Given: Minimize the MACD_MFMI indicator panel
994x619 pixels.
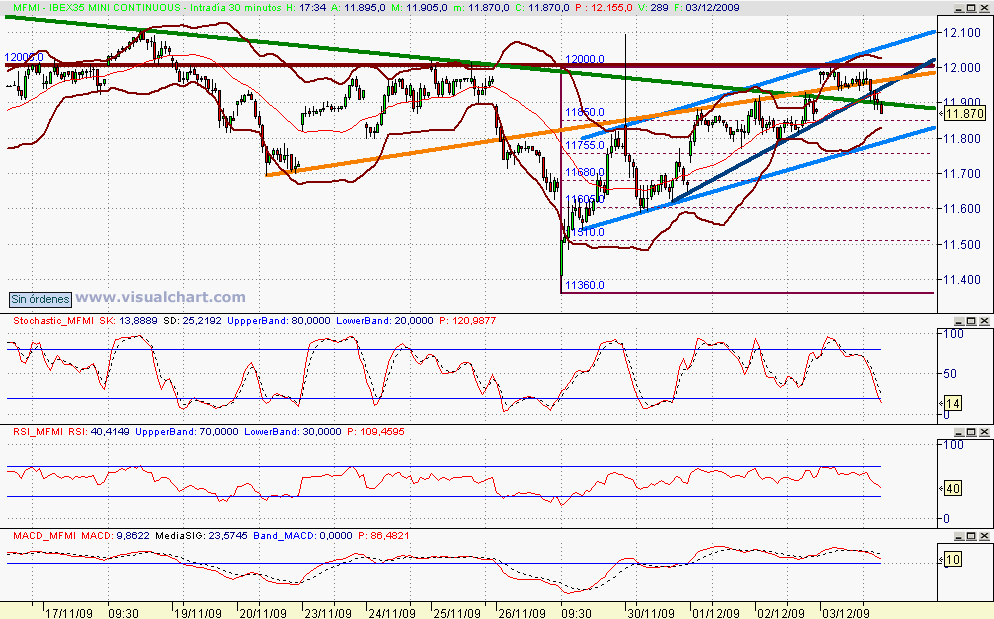Looking at the screenshot, I should 958,536.
